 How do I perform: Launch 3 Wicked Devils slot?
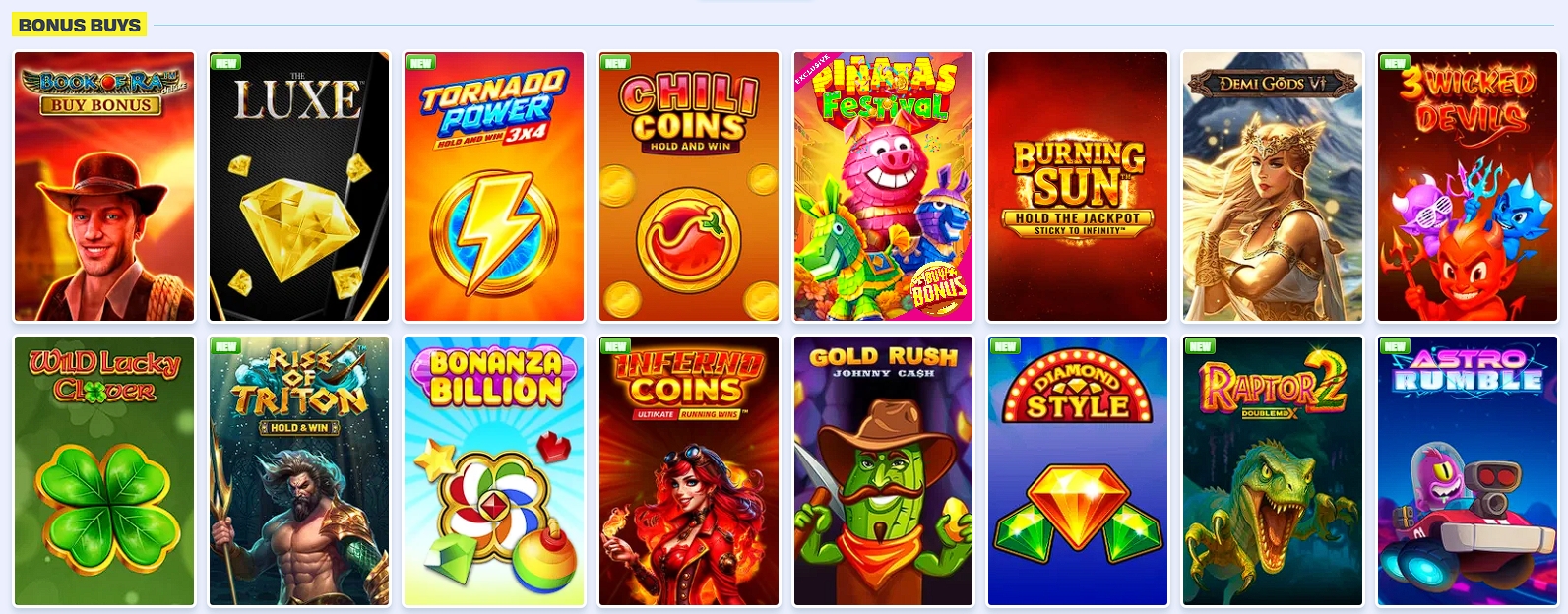[1468, 187]
